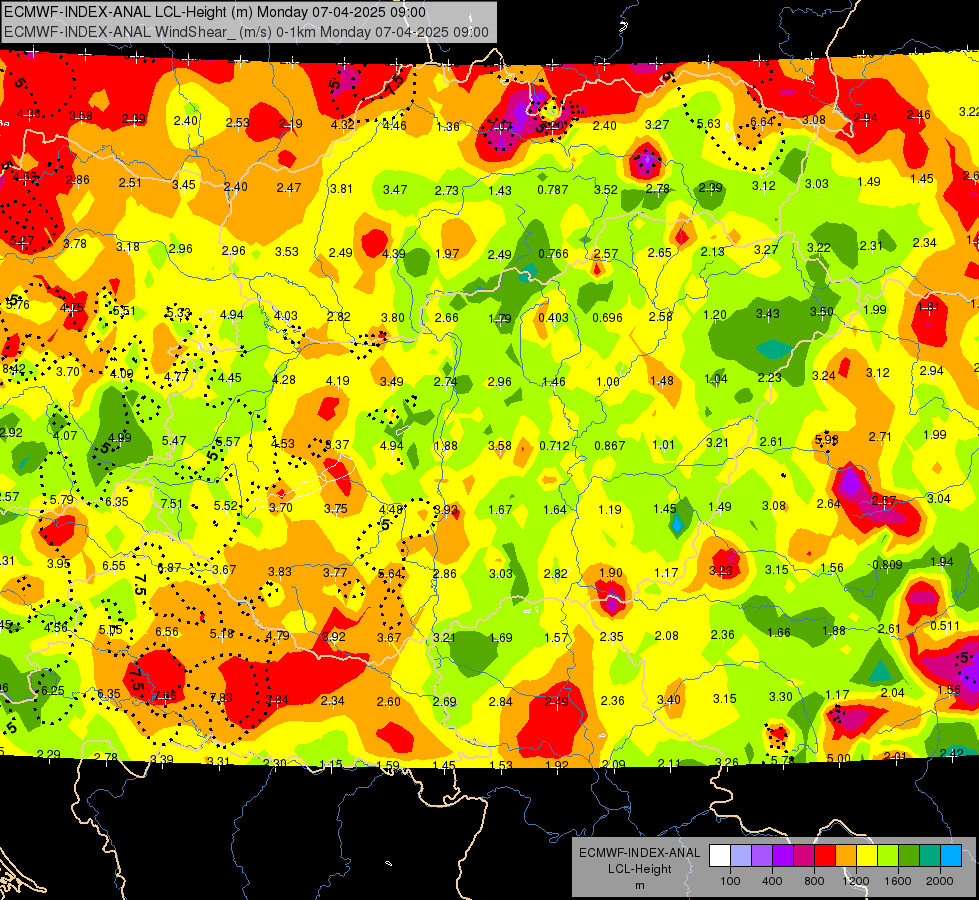Click the grid value '5.52'
This screenshot has width=979, height=900.
[x=225, y=505]
